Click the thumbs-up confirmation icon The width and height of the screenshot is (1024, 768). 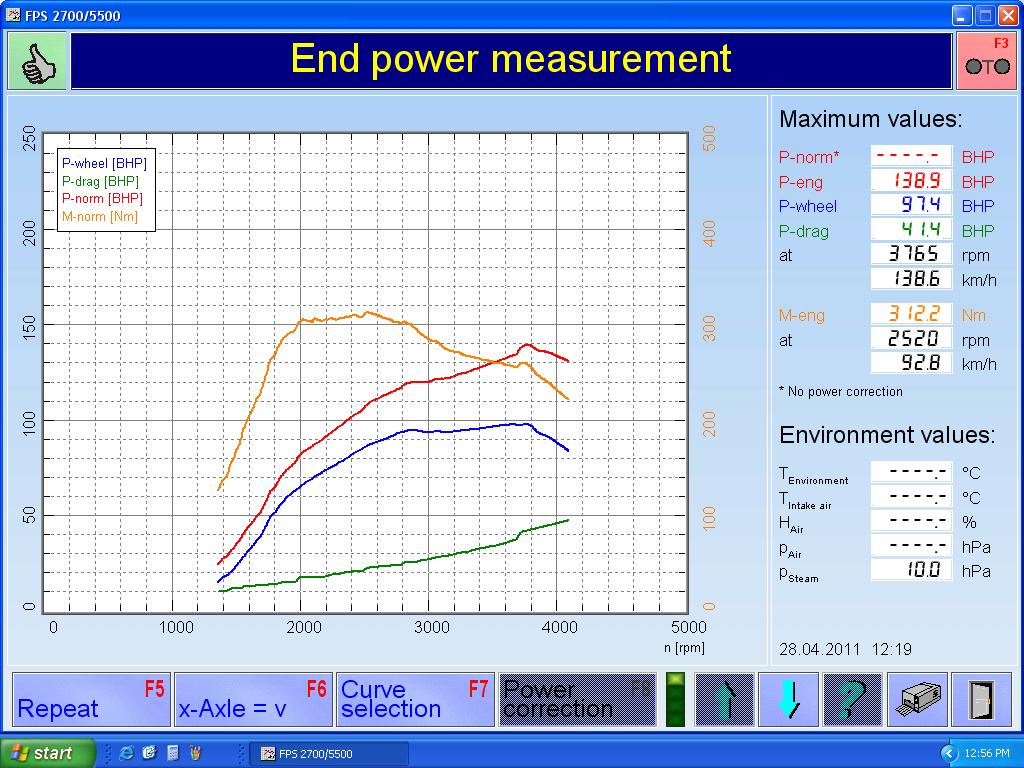(37, 61)
